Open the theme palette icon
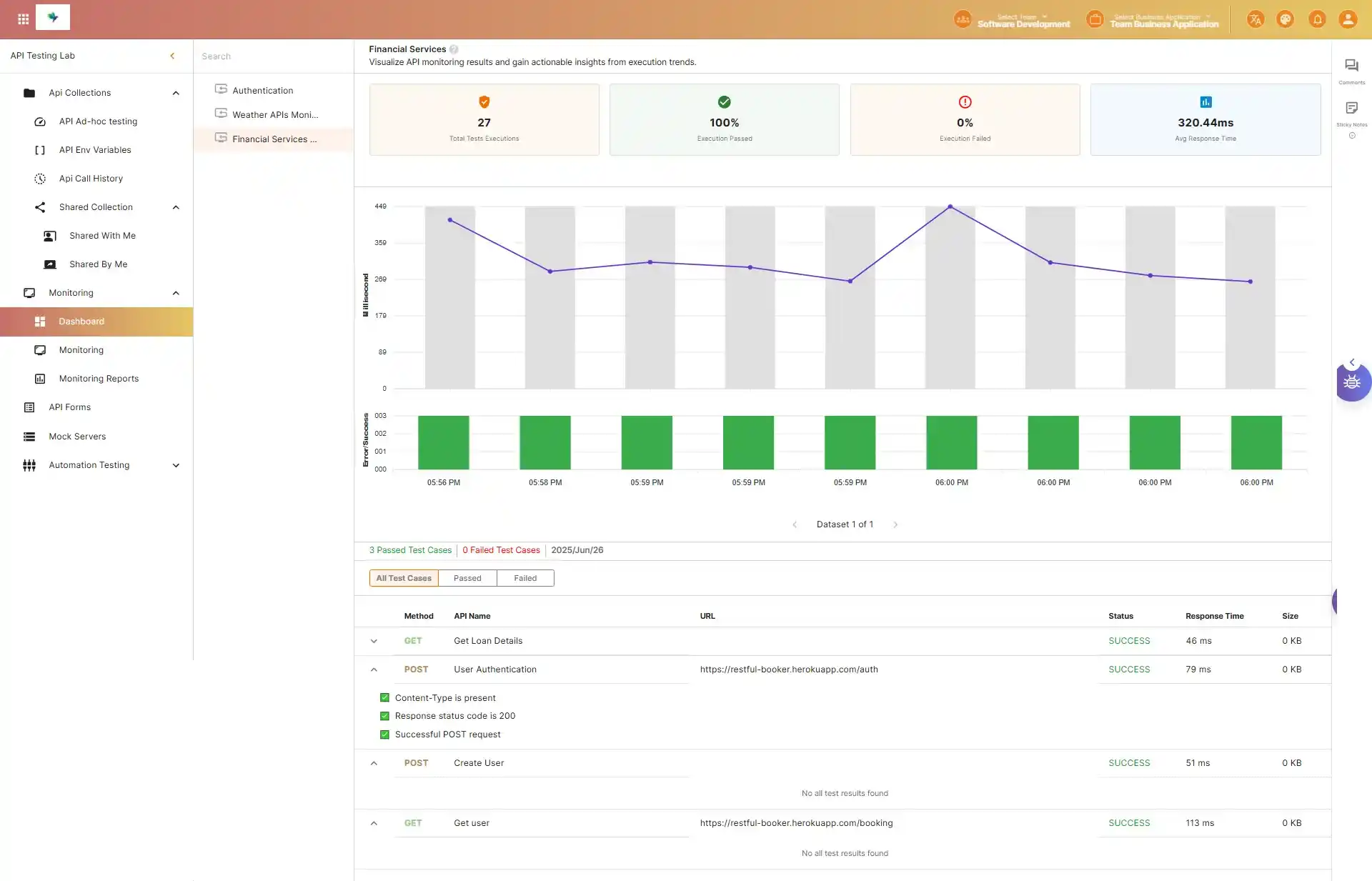Image resolution: width=1372 pixels, height=881 pixels. point(1286,19)
